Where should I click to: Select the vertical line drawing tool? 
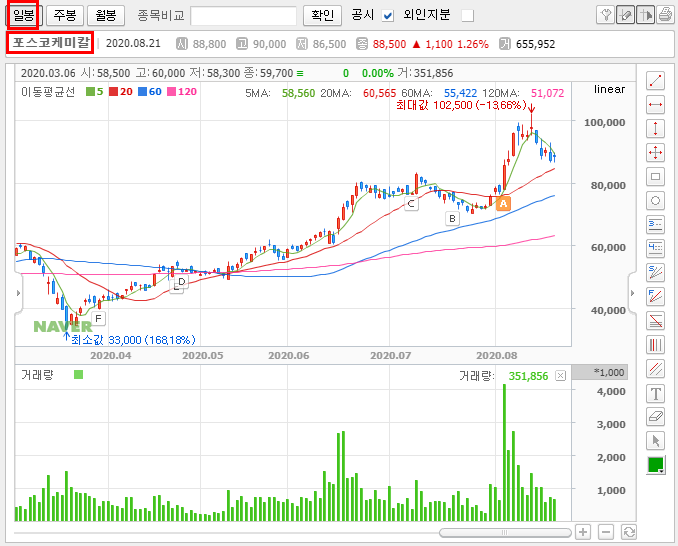coord(656,129)
